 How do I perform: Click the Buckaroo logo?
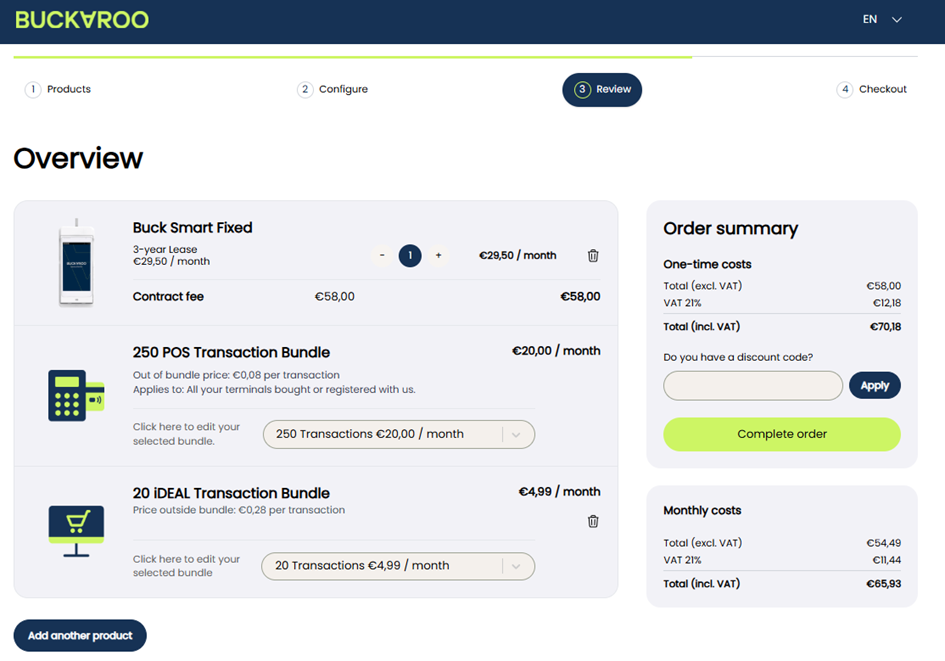pyautogui.click(x=81, y=20)
